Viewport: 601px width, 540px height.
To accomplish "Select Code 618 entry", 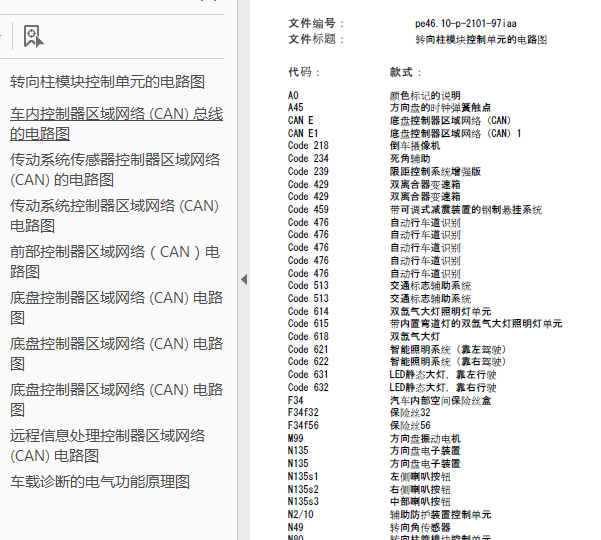I will click(x=308, y=336).
